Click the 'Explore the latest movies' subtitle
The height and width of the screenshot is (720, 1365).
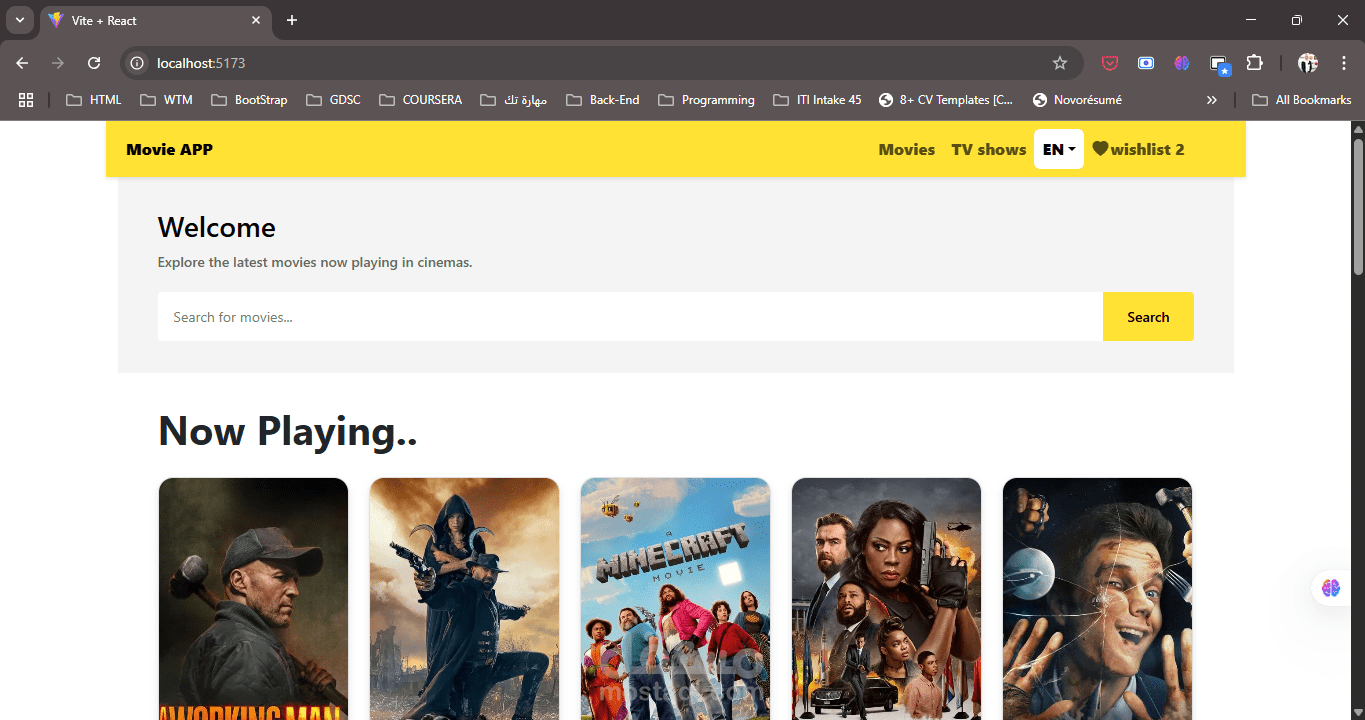pos(315,263)
